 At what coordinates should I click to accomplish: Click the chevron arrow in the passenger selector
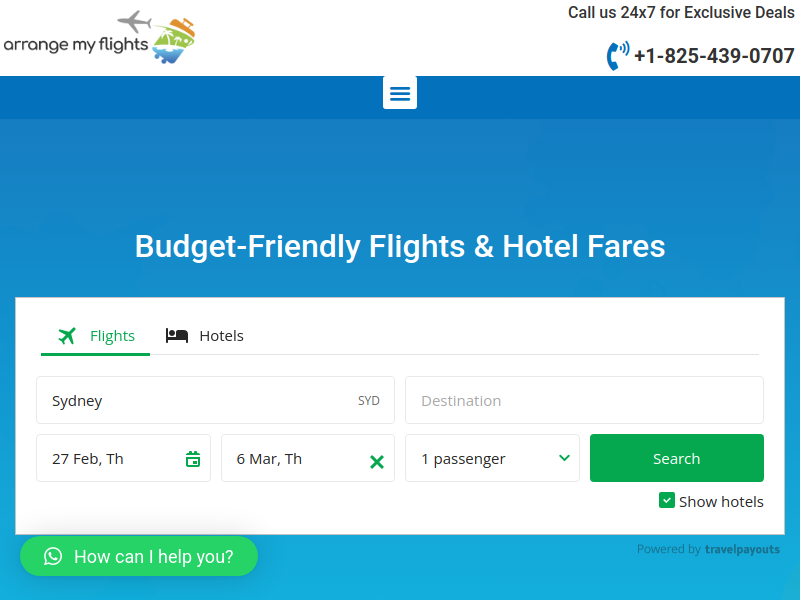[564, 458]
